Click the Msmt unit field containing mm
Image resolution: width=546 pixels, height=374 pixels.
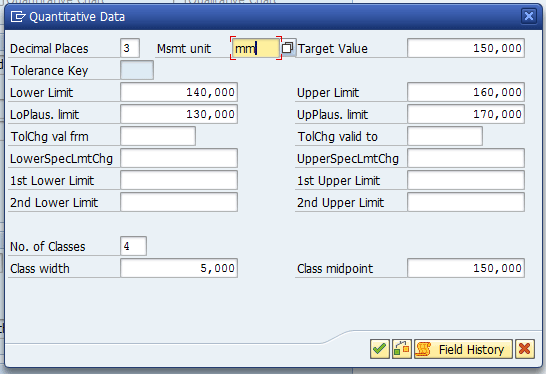tap(256, 48)
